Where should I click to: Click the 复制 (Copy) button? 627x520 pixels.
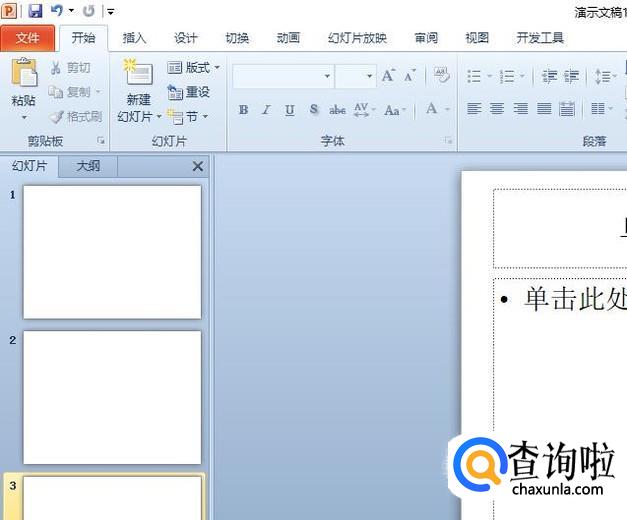click(x=69, y=92)
